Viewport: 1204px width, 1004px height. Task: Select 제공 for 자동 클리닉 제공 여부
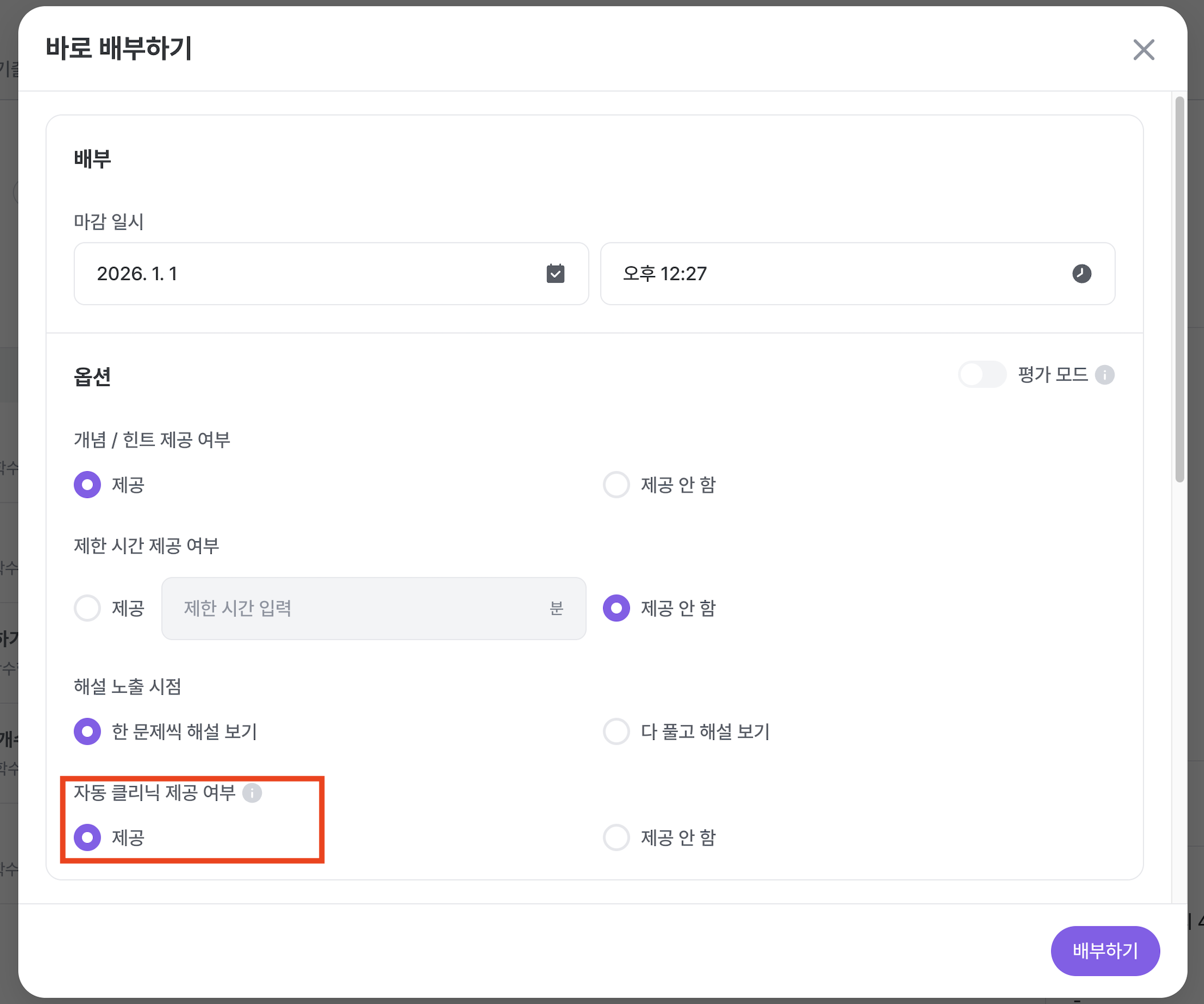(87, 838)
